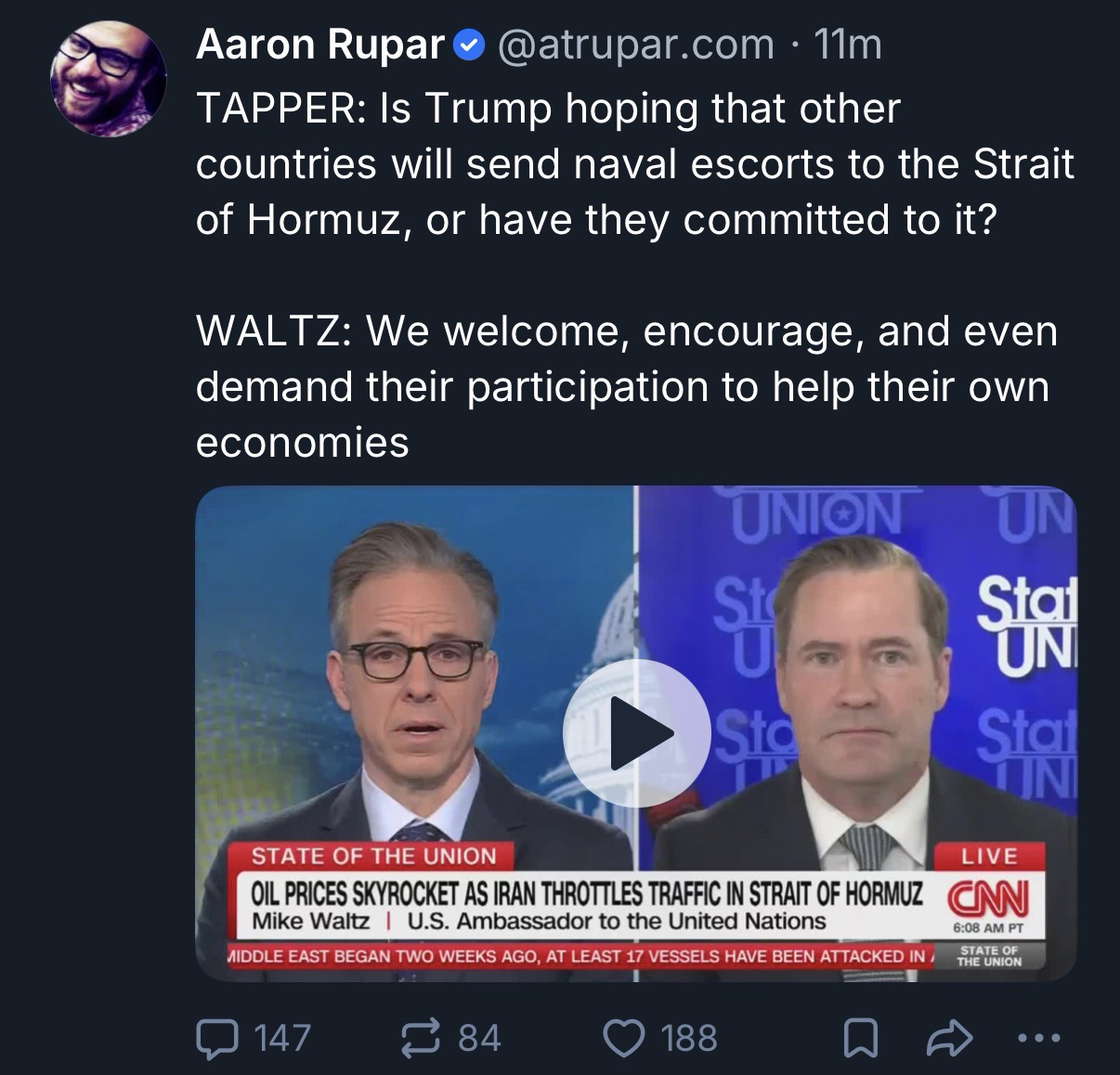
Task: Play the CNN video clip
Action: [636, 732]
